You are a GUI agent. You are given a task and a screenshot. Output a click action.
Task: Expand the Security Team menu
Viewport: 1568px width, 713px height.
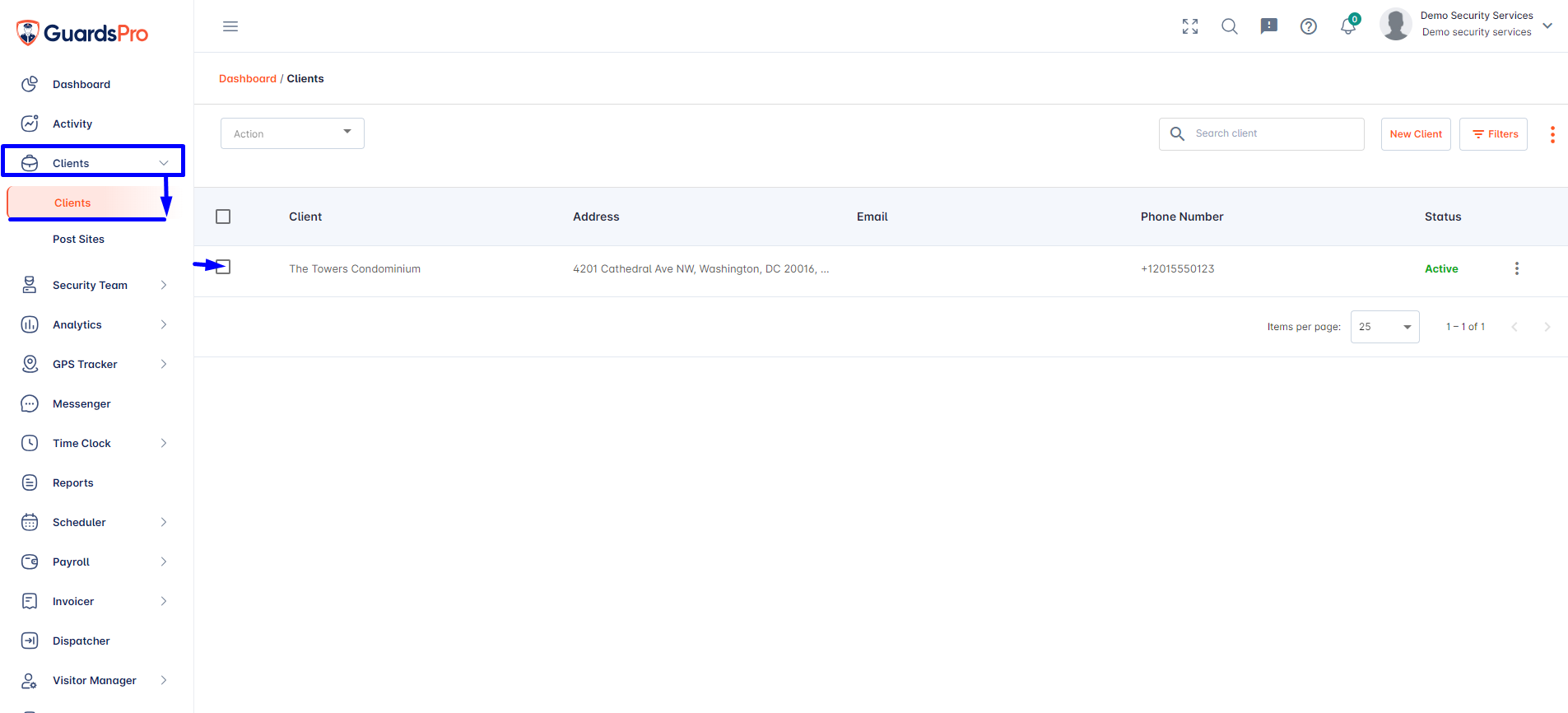[x=95, y=285]
